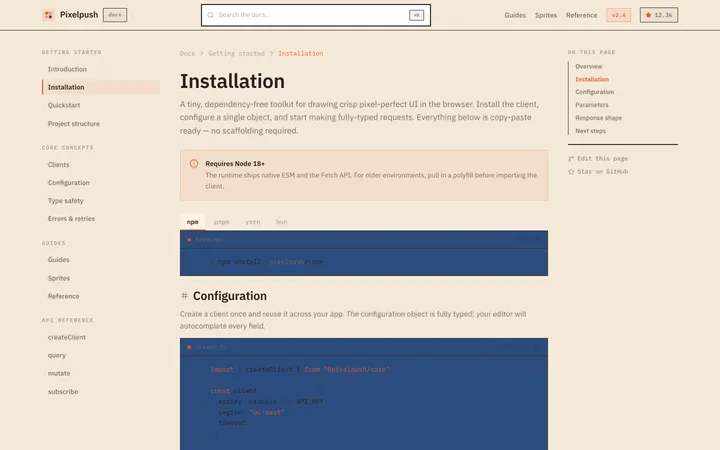Screen dimensions: 720x450
Task: Open Guides in the left sidebar
Action: tap(101, 260)
